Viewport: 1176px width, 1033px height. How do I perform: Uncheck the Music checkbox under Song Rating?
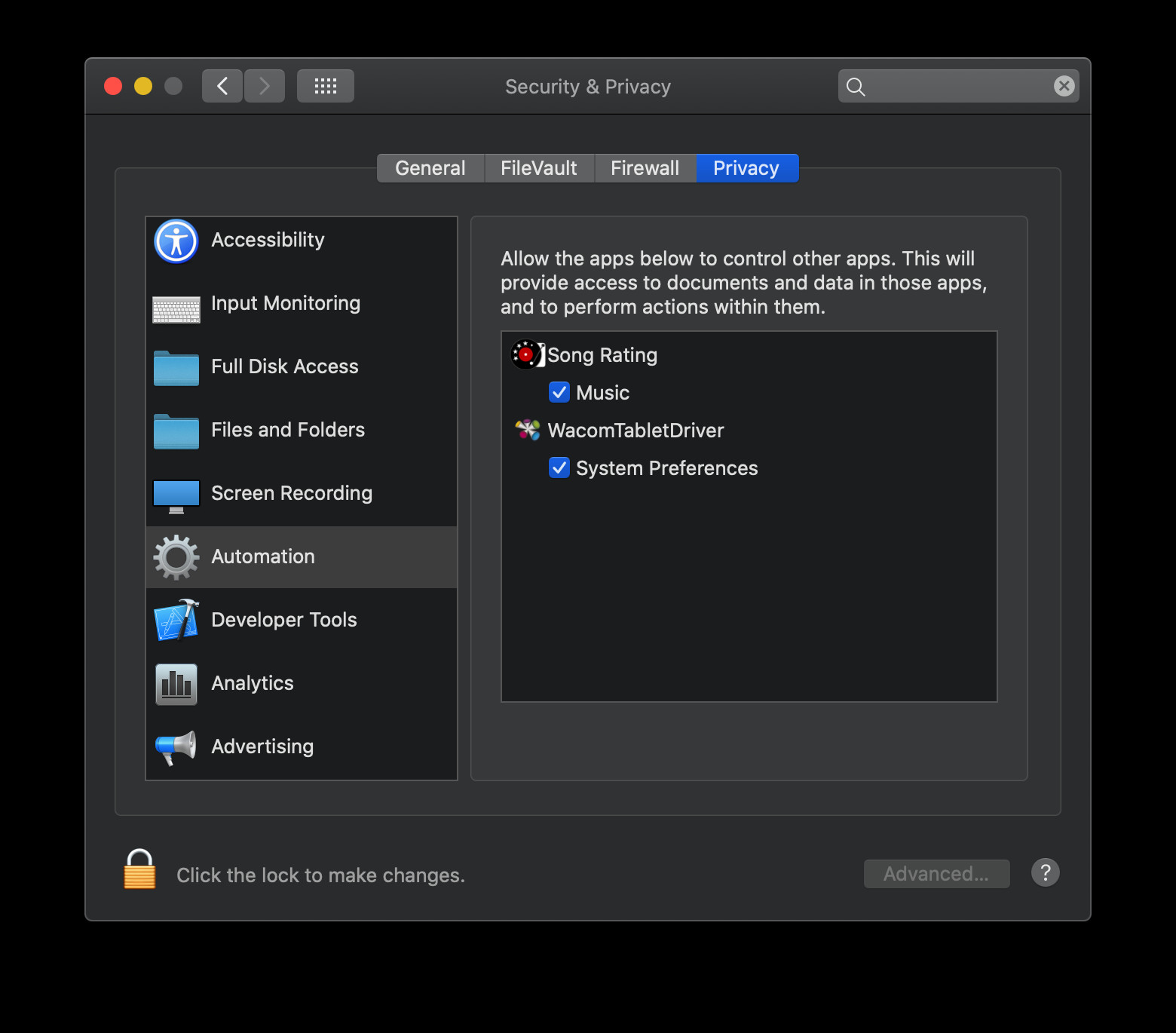(x=559, y=392)
